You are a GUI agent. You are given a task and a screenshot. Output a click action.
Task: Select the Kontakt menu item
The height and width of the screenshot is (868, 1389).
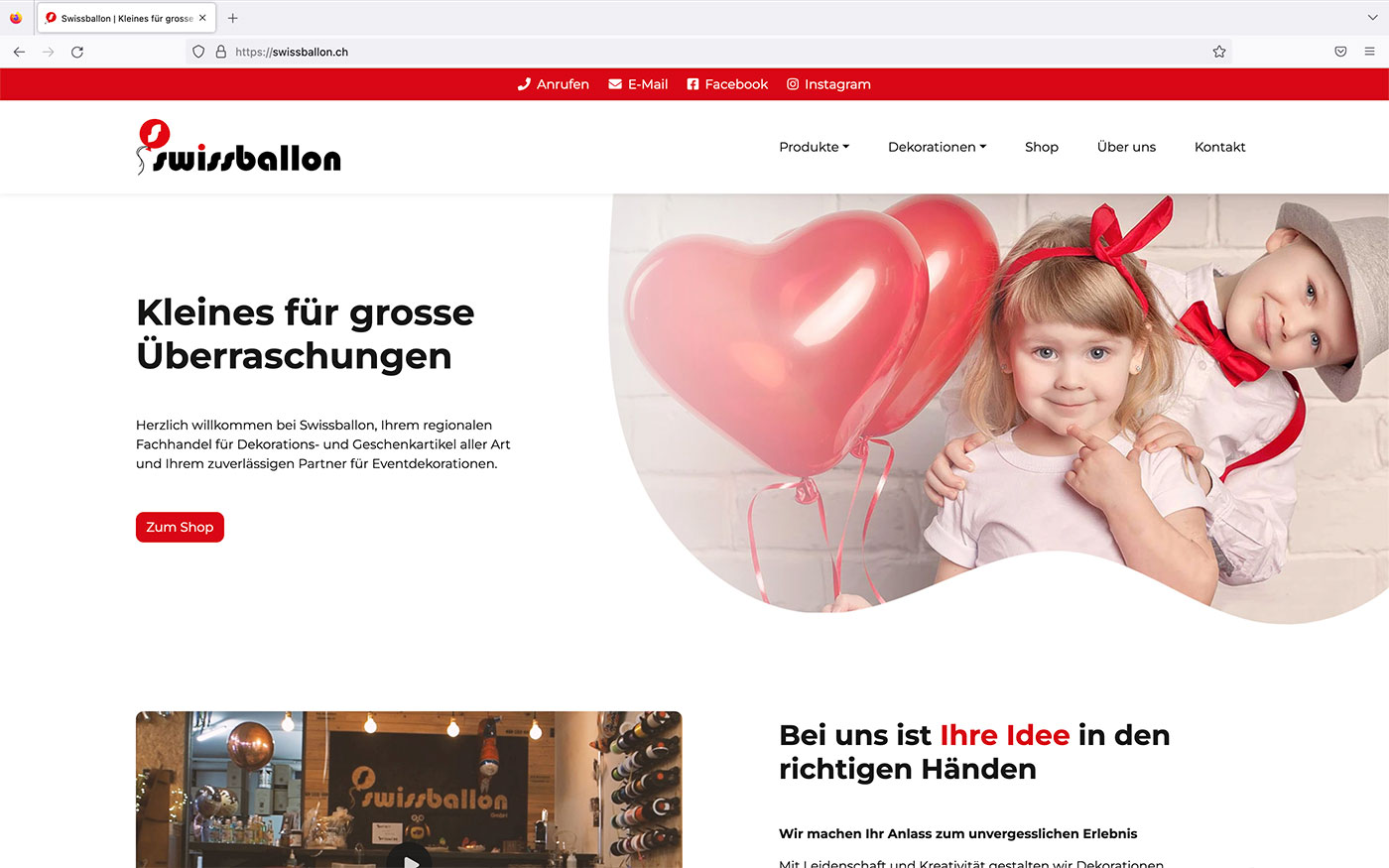(x=1219, y=147)
